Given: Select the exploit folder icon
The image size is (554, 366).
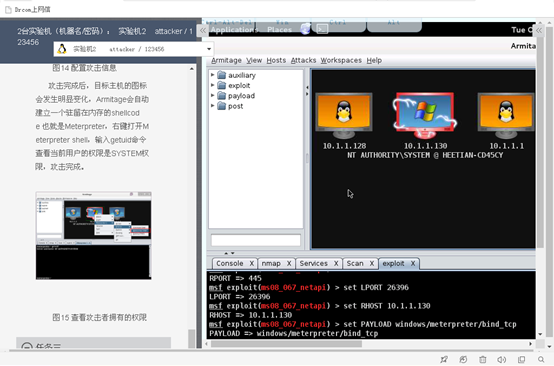Looking at the screenshot, I should pyautogui.click(x=222, y=85).
